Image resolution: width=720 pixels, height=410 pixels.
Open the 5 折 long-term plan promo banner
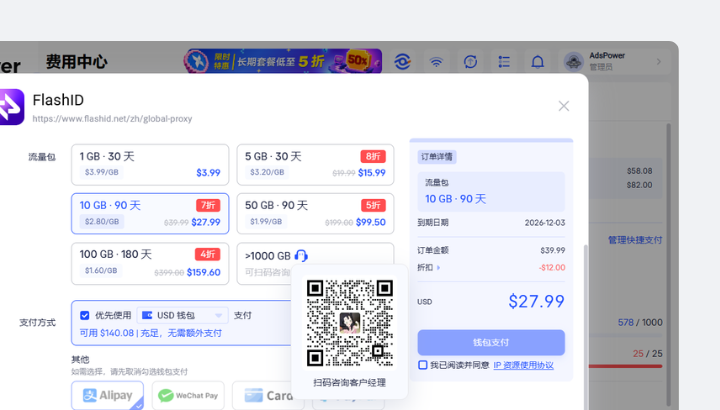[283, 61]
